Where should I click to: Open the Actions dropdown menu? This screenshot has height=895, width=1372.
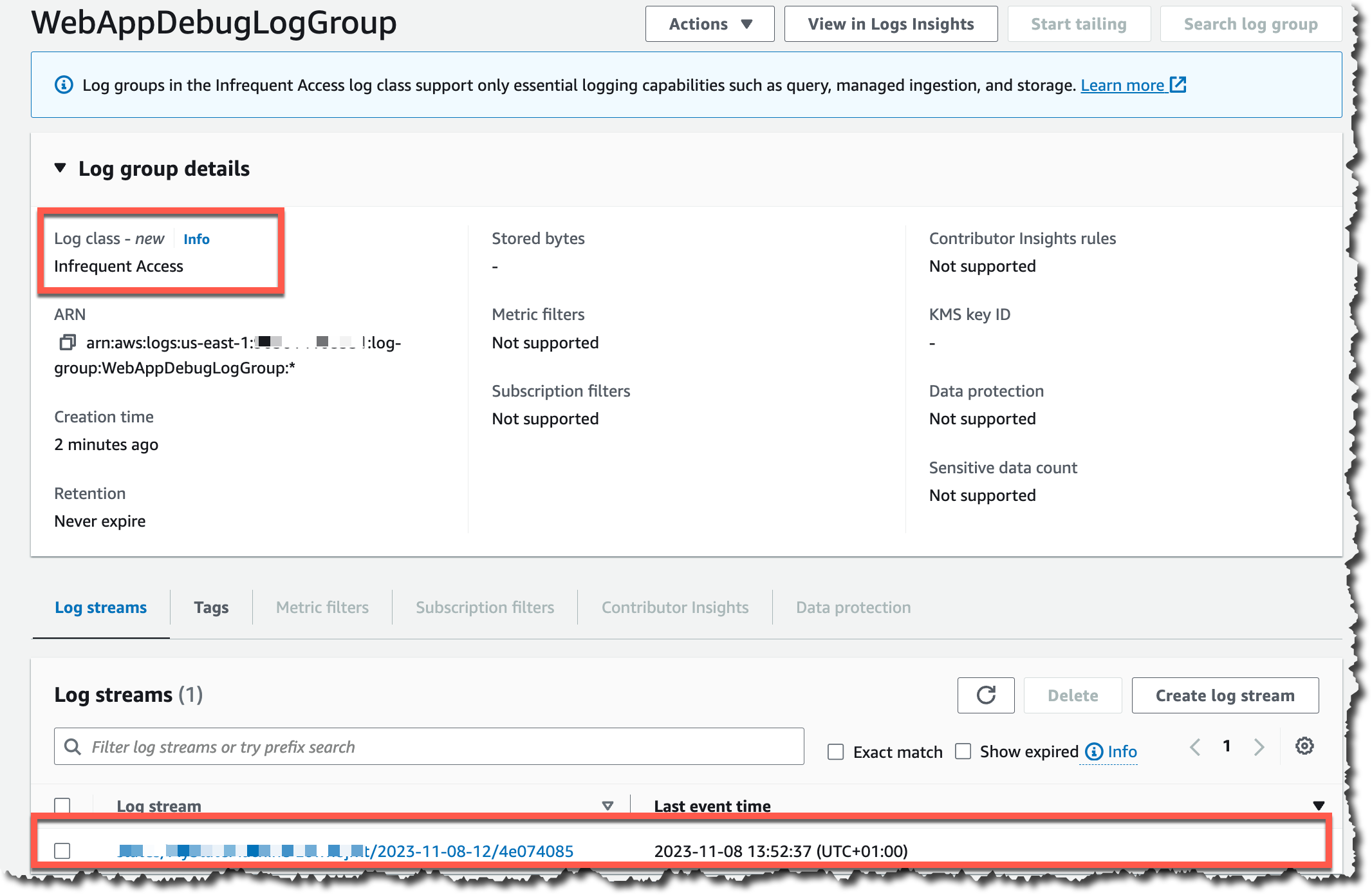tap(709, 24)
